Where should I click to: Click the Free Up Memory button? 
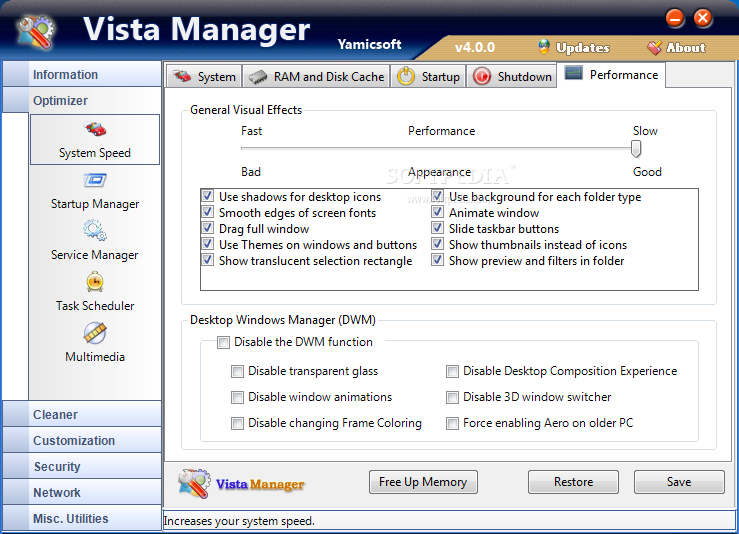pyautogui.click(x=423, y=482)
